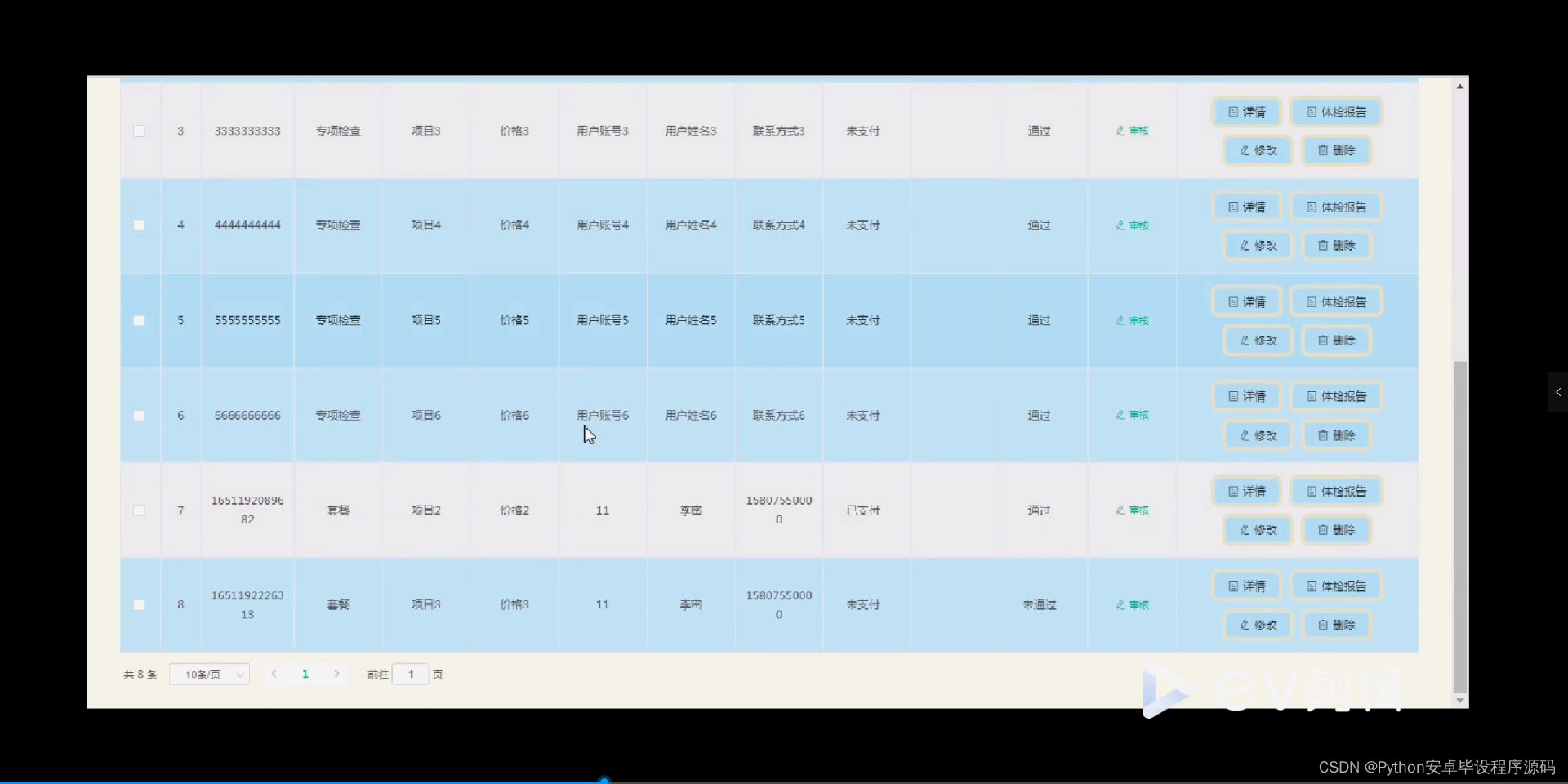
Task: Delete record 4444444444 via its 删除 button
Action: pyautogui.click(x=1336, y=245)
